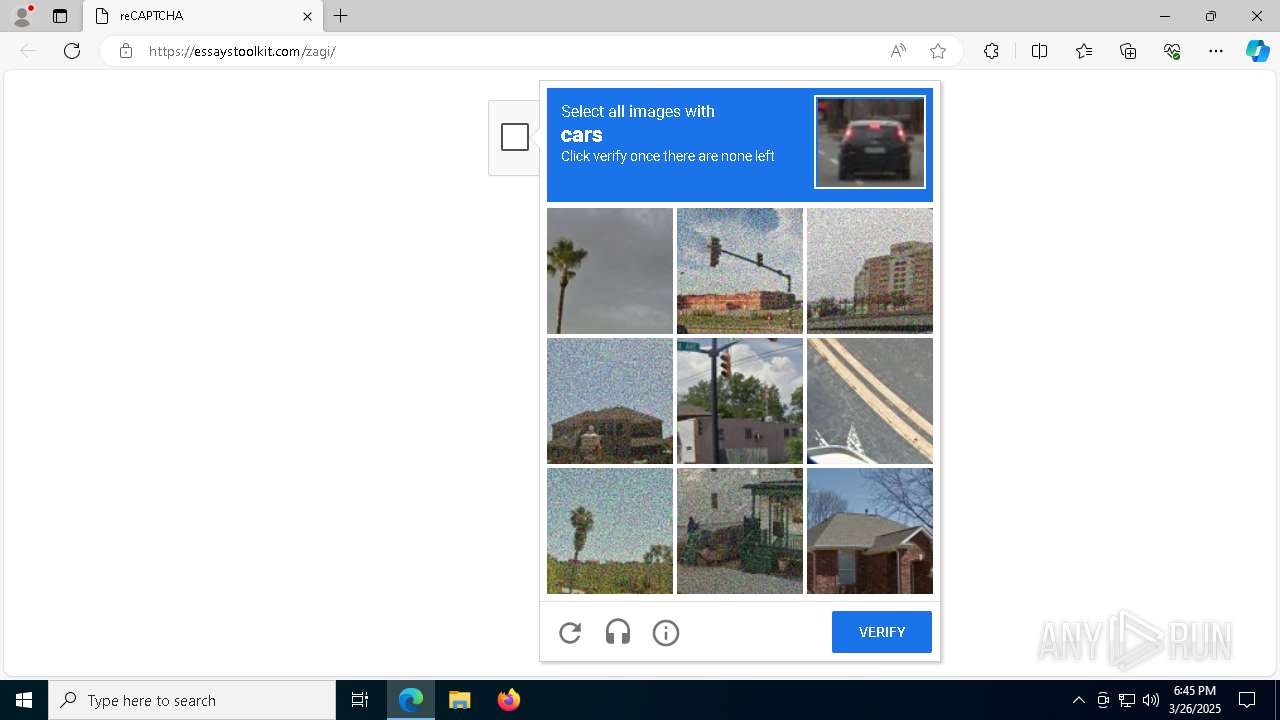Launch Firefox from the taskbar
Image resolution: width=1280 pixels, height=720 pixels.
point(508,700)
